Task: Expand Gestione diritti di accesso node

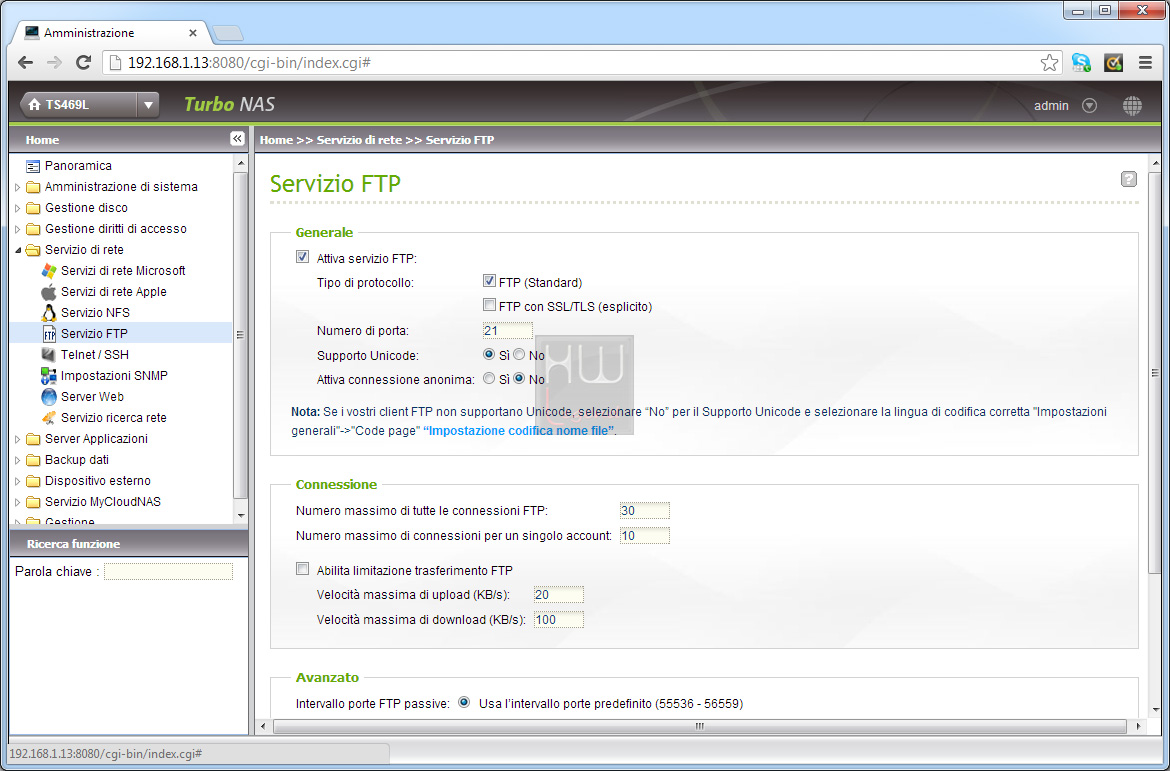Action: (18, 229)
